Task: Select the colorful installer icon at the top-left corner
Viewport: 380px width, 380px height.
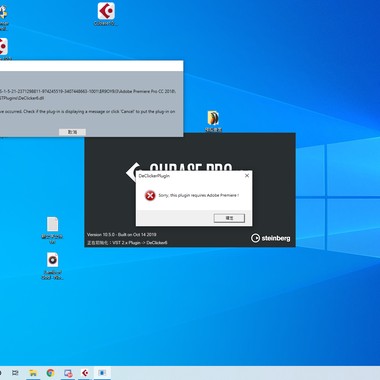Action: 3,17
